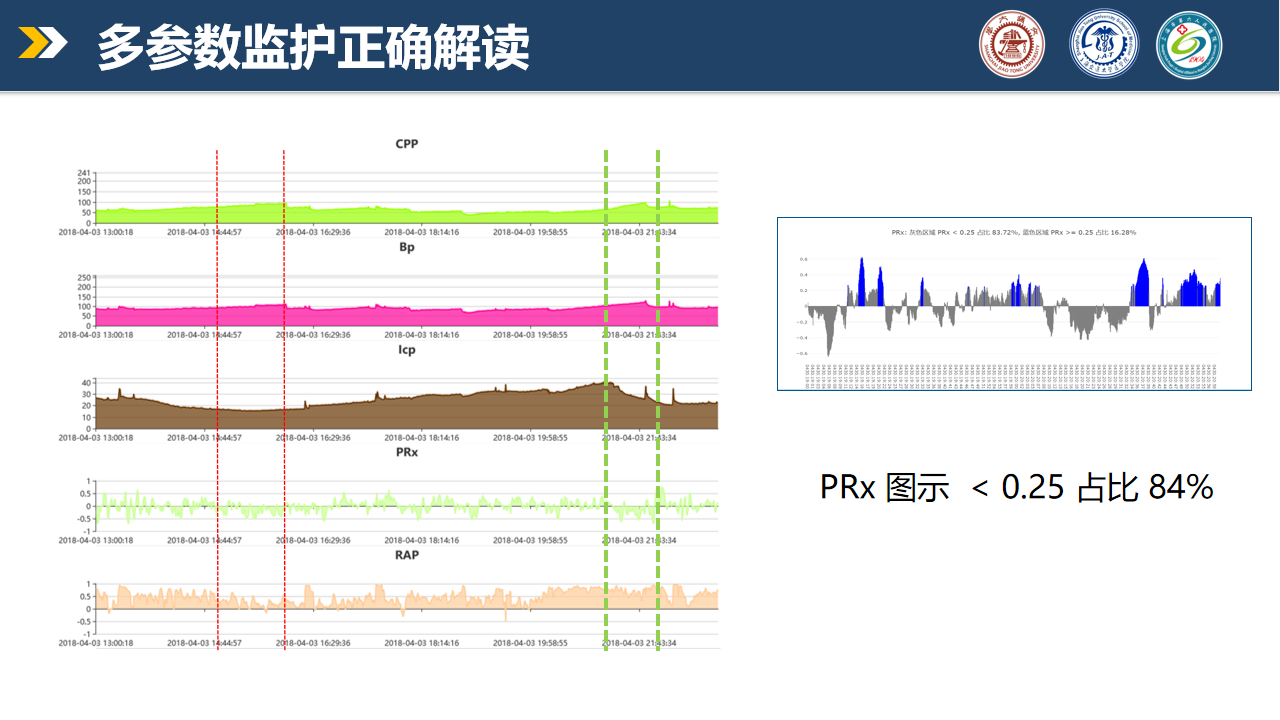The width and height of the screenshot is (1280, 720).
Task: Click the Bp chart title
Action: pyautogui.click(x=407, y=247)
